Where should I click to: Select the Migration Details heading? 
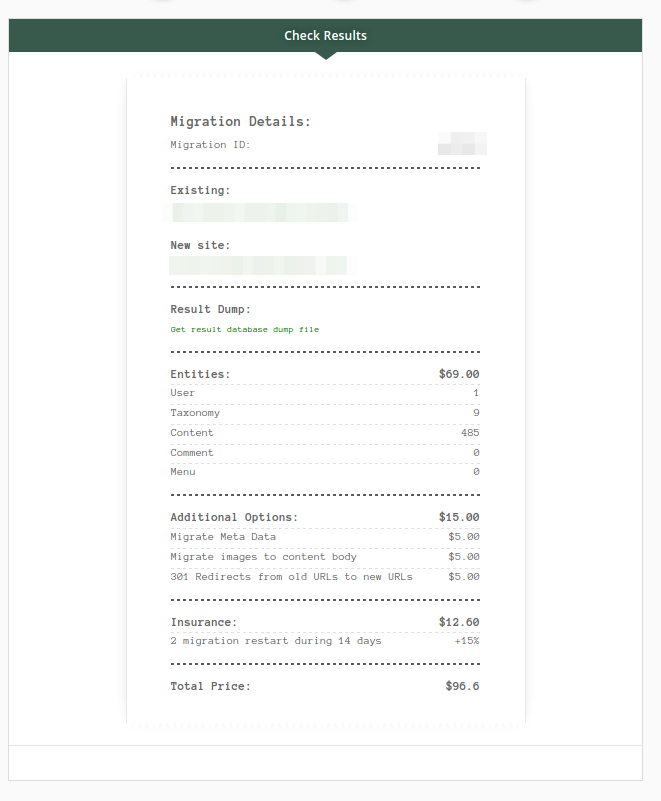click(x=241, y=122)
